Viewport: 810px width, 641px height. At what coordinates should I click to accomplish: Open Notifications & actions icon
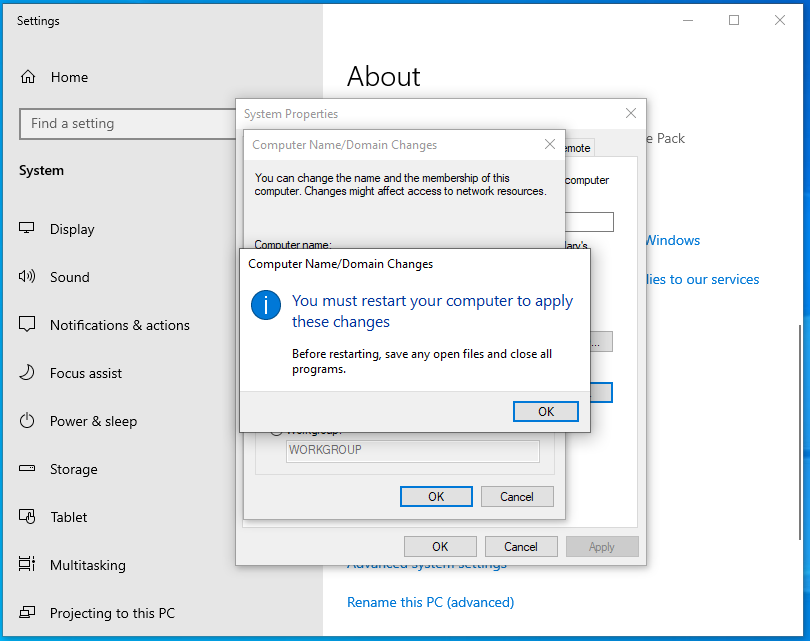coord(28,325)
